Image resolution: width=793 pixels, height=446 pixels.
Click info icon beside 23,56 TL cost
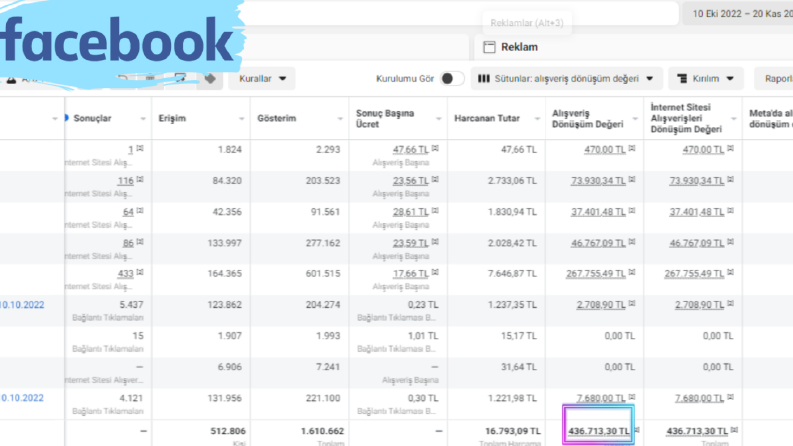pyautogui.click(x=435, y=180)
